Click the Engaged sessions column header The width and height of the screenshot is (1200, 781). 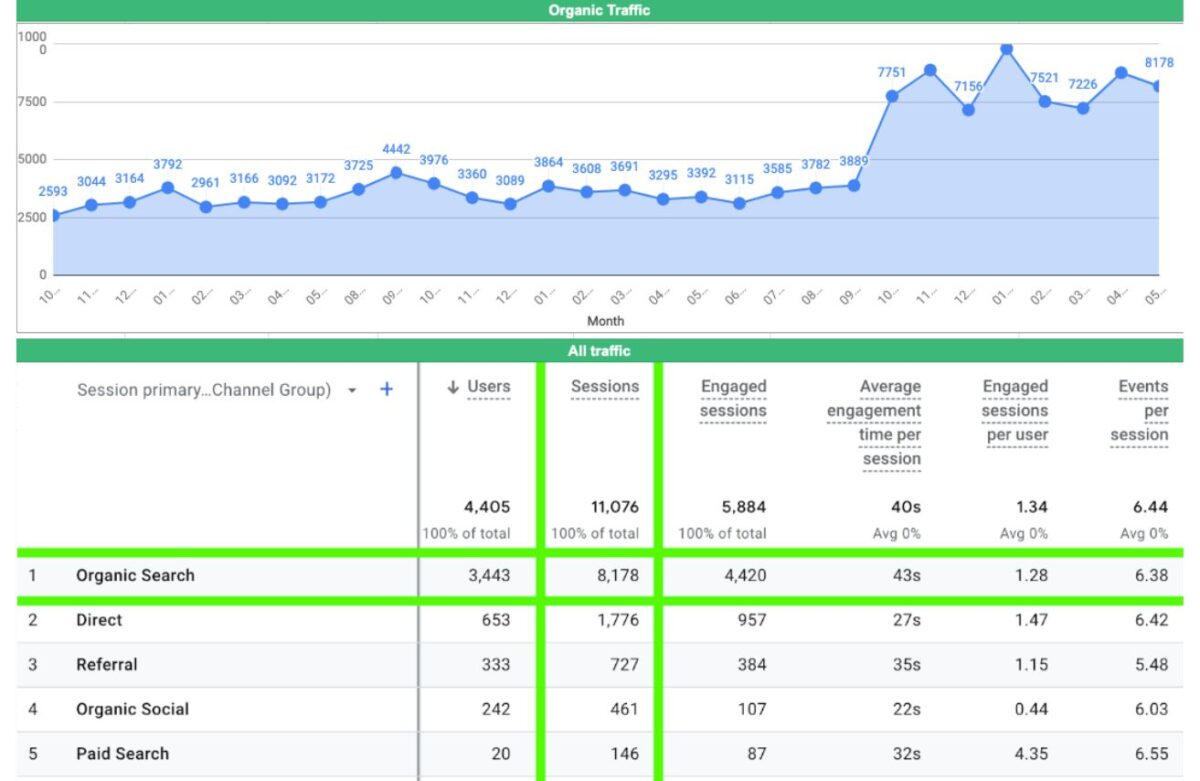[x=733, y=398]
